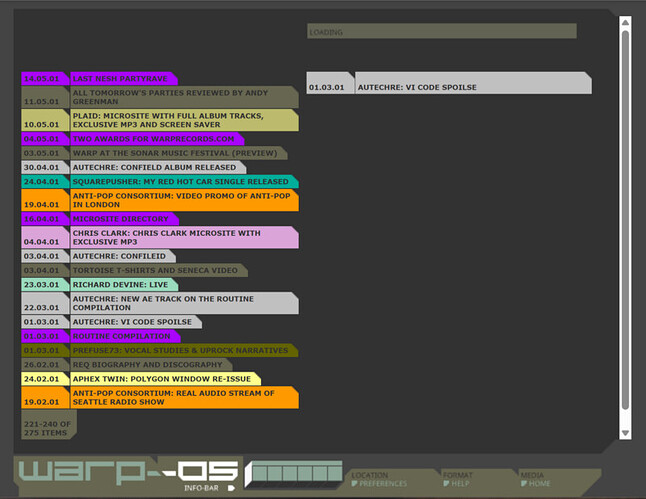The height and width of the screenshot is (499, 646).
Task: Click the segmented info-bar display
Action: [294, 474]
